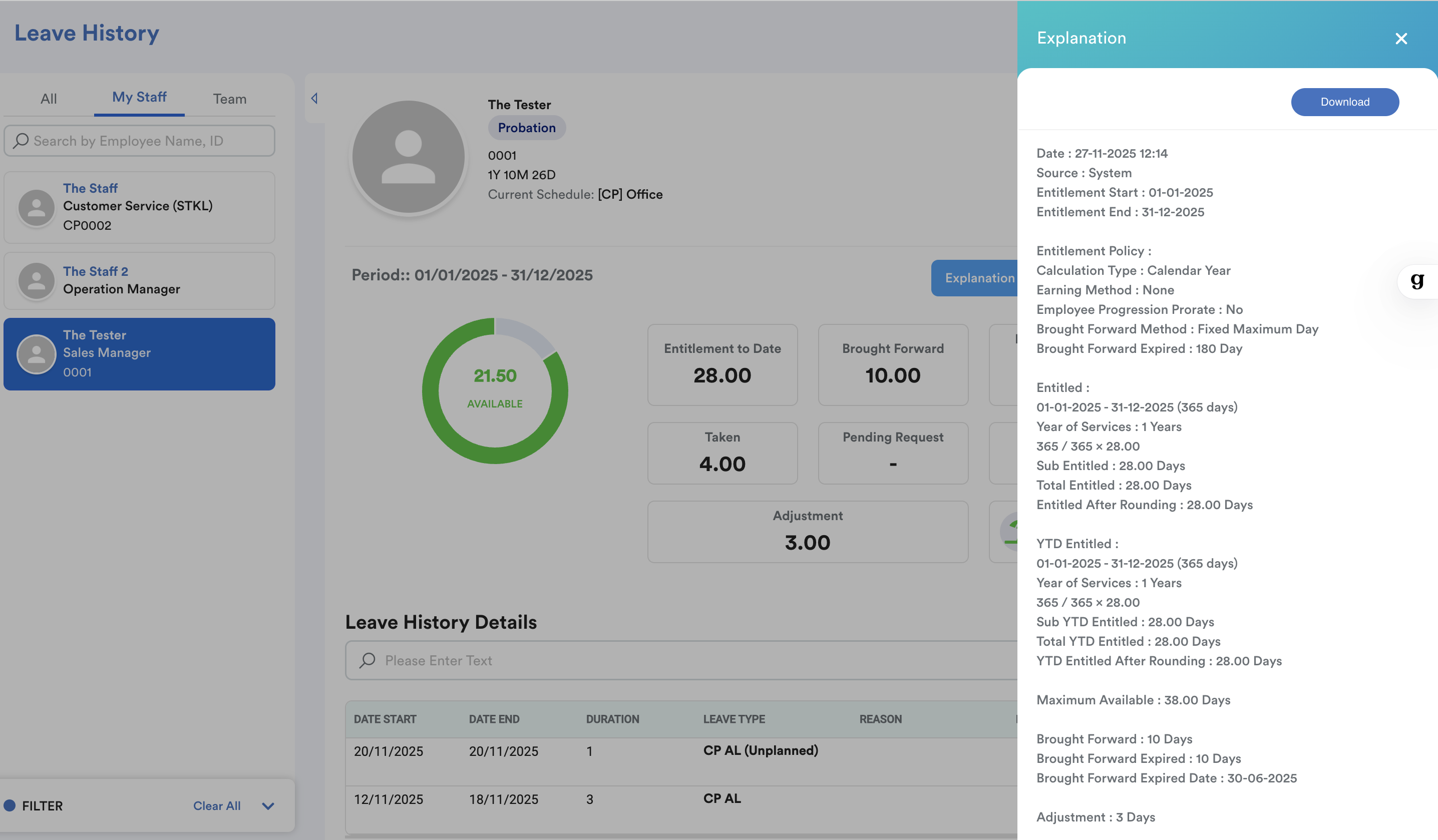This screenshot has width=1438, height=840.
Task: Select The Staff 2 Operation Manager card
Action: pos(139,280)
